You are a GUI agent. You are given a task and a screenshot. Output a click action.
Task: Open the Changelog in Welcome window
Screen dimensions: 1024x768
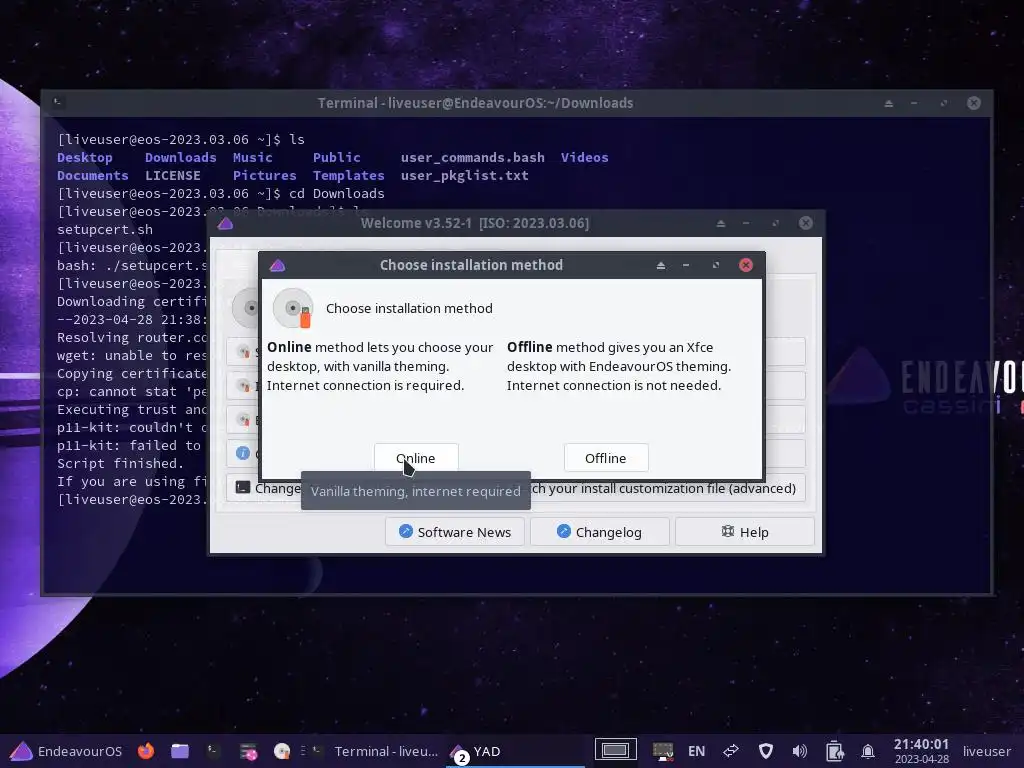(600, 532)
